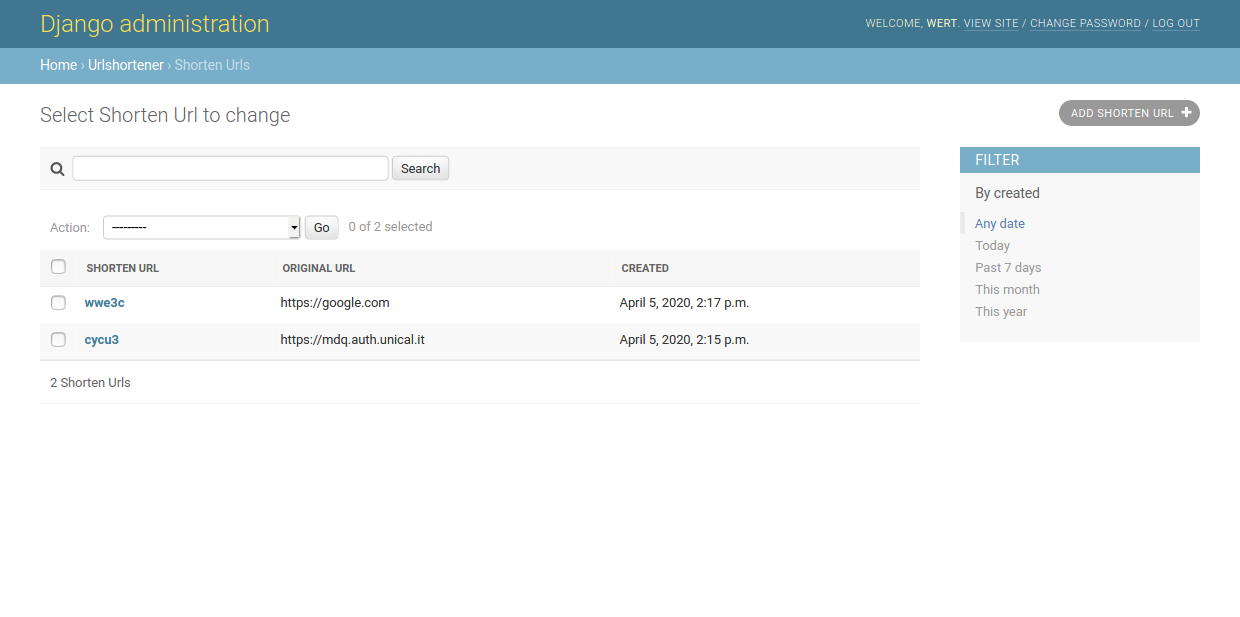Focus the search text field
Viewport: 1240px width, 617px height.
pos(230,168)
